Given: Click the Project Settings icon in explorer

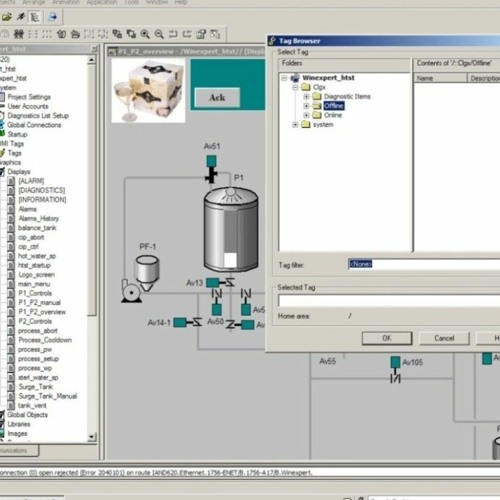Looking at the screenshot, I should click(x=2, y=97).
